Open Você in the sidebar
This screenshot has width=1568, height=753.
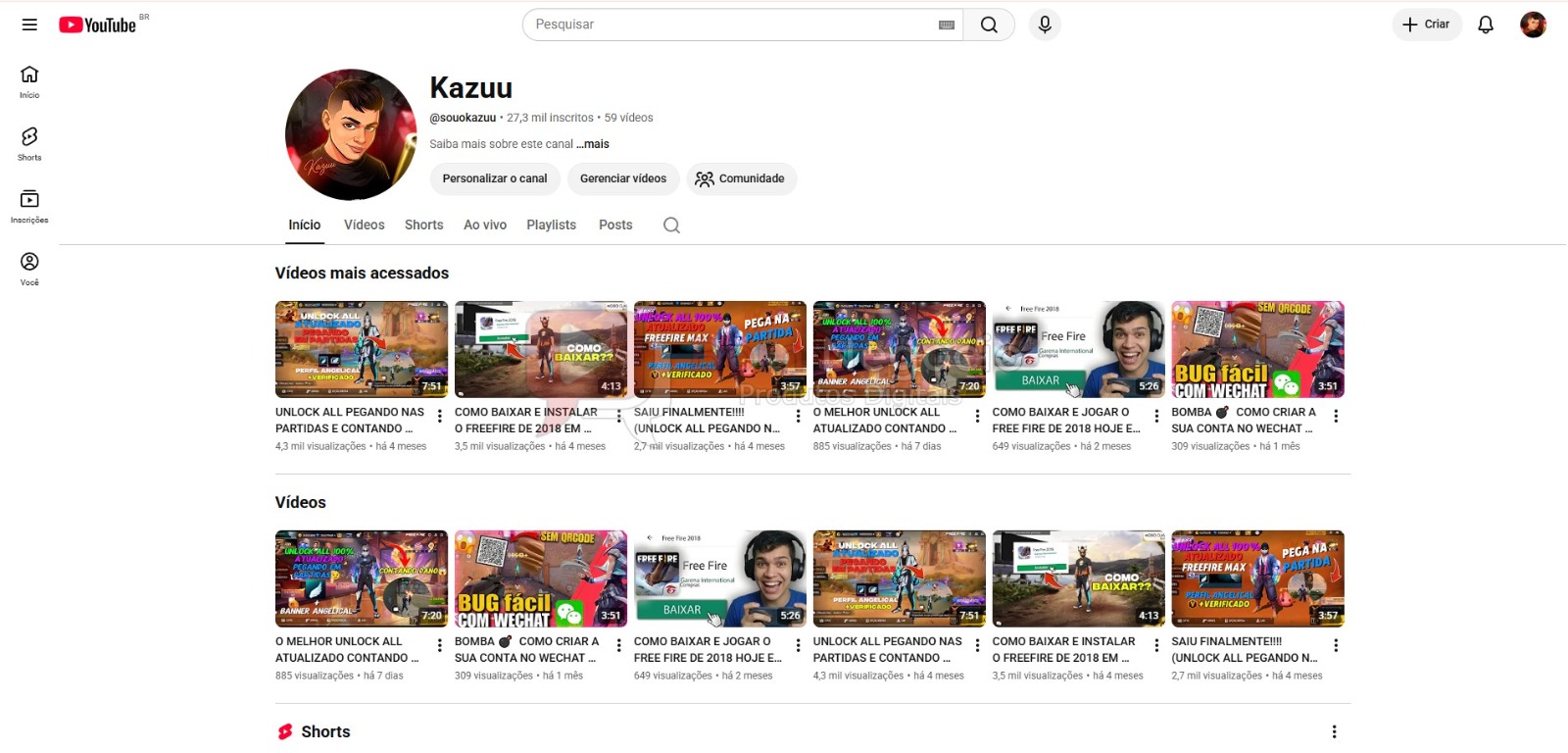(x=29, y=269)
